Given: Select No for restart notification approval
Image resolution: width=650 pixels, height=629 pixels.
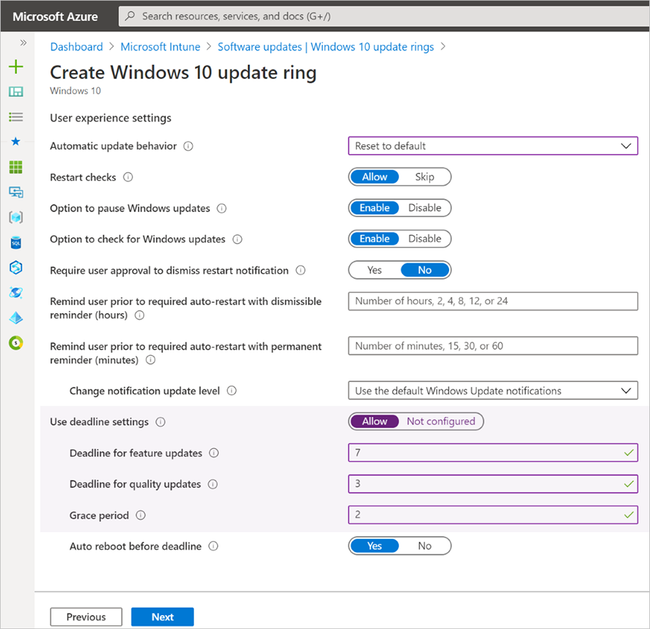Looking at the screenshot, I should (425, 270).
